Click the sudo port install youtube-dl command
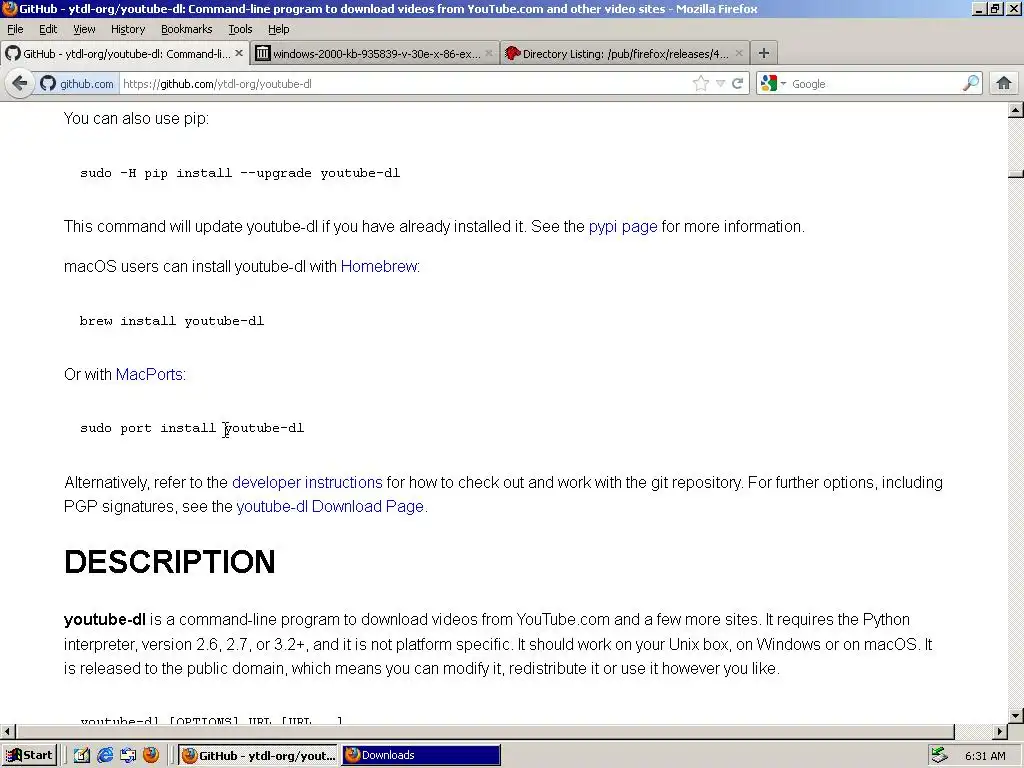This screenshot has width=1024, height=768. (x=192, y=428)
